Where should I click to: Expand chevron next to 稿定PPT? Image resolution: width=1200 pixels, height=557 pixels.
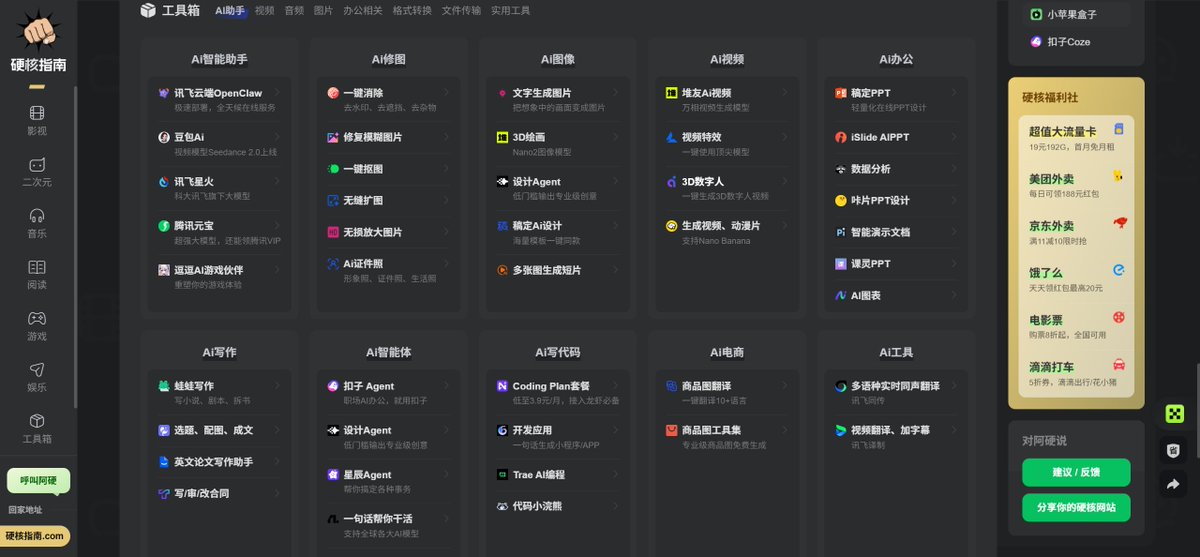point(954,93)
